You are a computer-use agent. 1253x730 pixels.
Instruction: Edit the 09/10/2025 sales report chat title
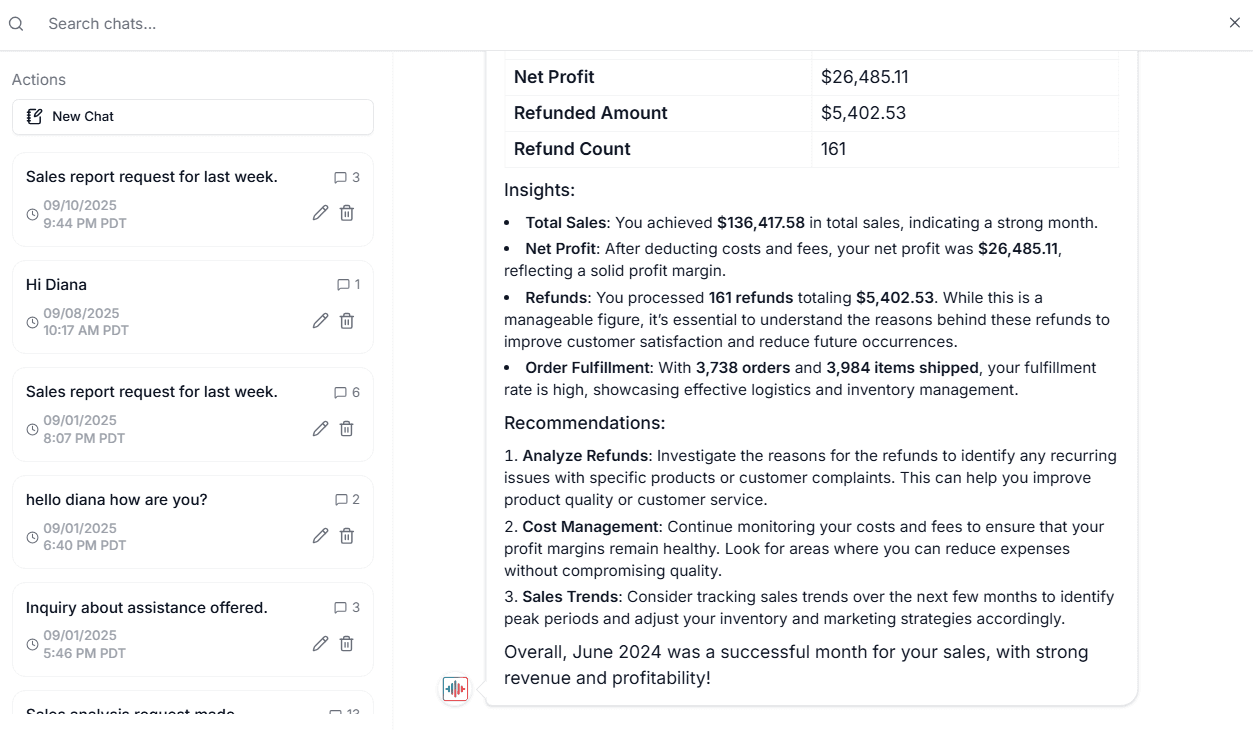tap(320, 213)
